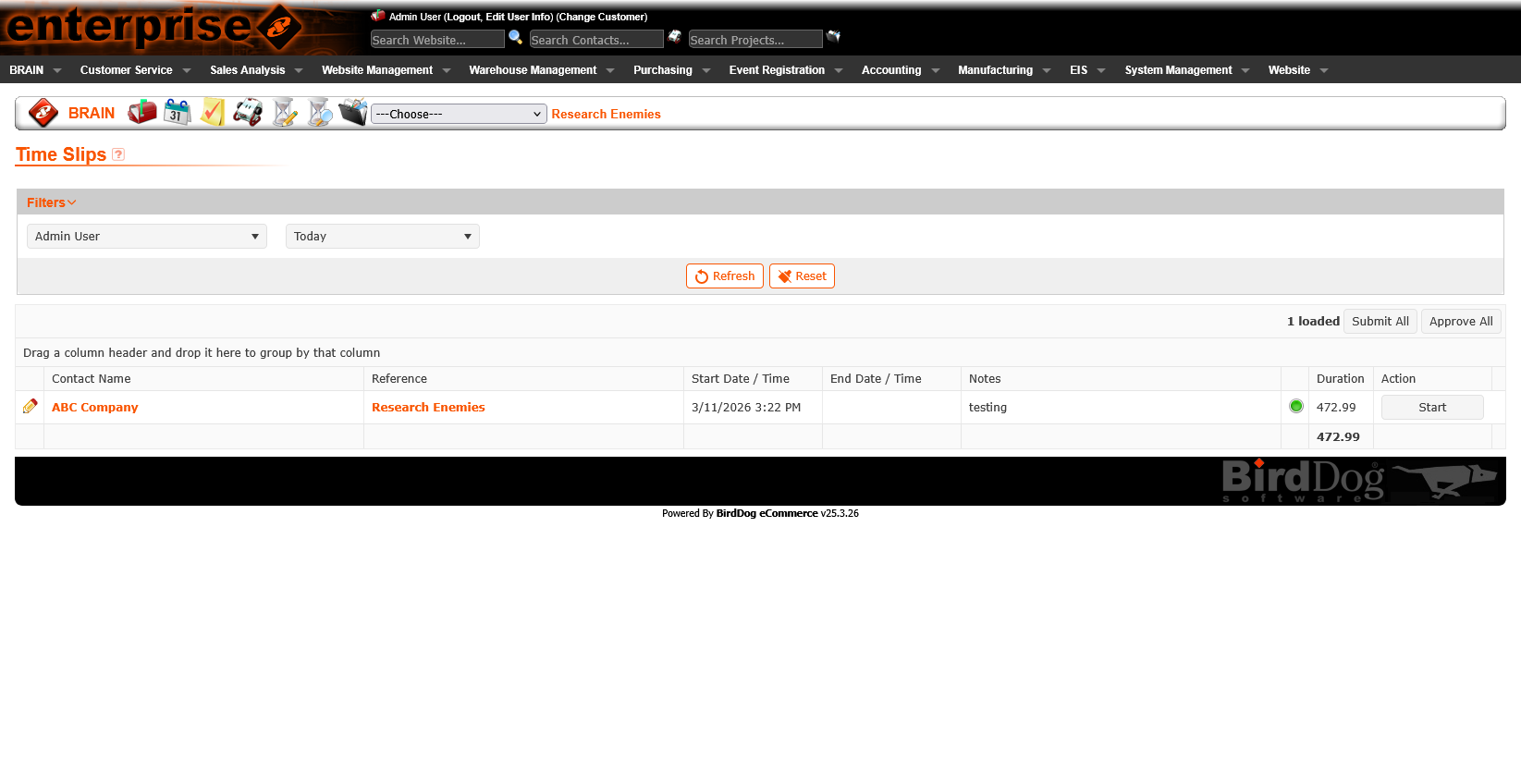Open the calendar icon in BRAIN toolbar
Image resolution: width=1521 pixels, height=784 pixels.
pyautogui.click(x=177, y=113)
